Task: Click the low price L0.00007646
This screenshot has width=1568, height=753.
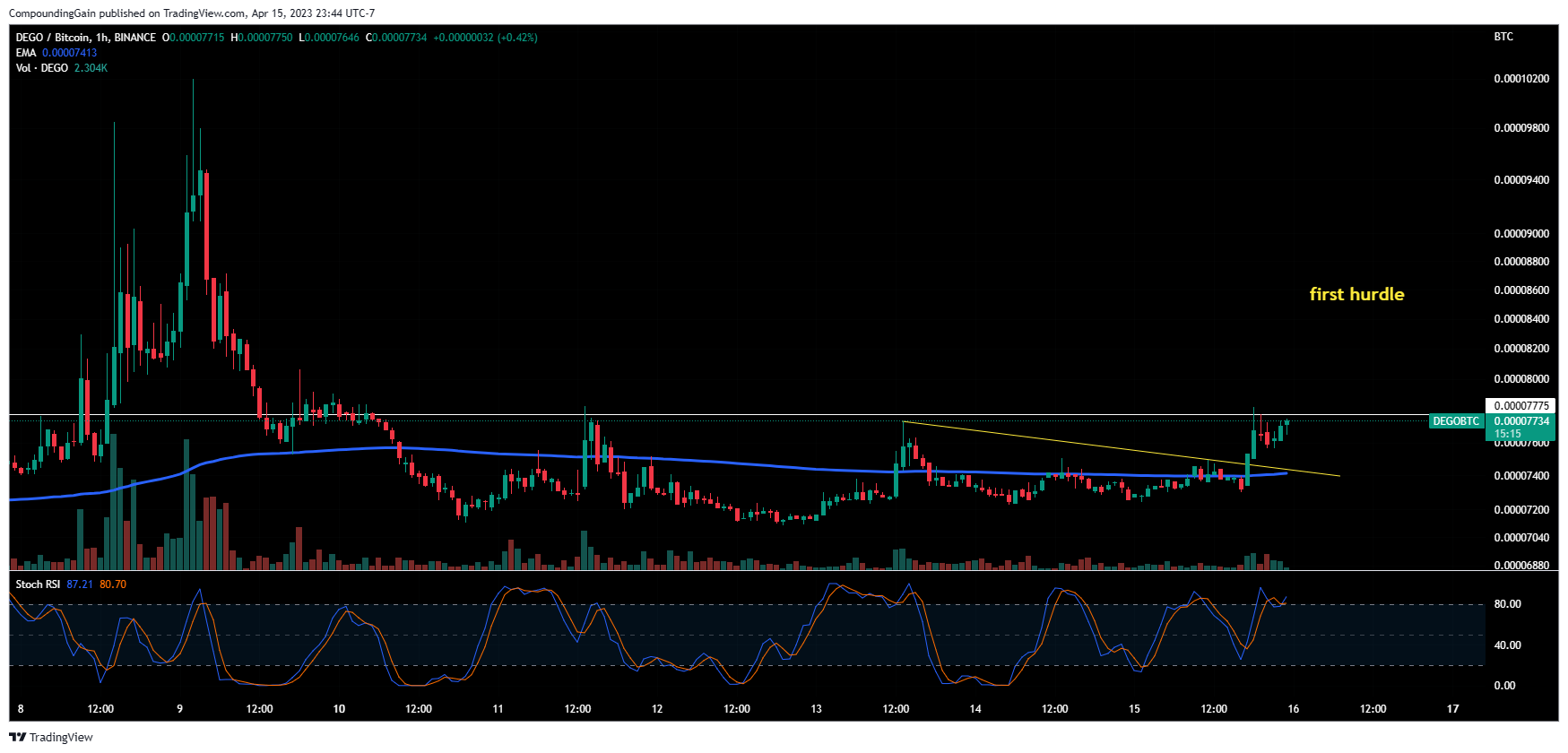Action: 329,38
